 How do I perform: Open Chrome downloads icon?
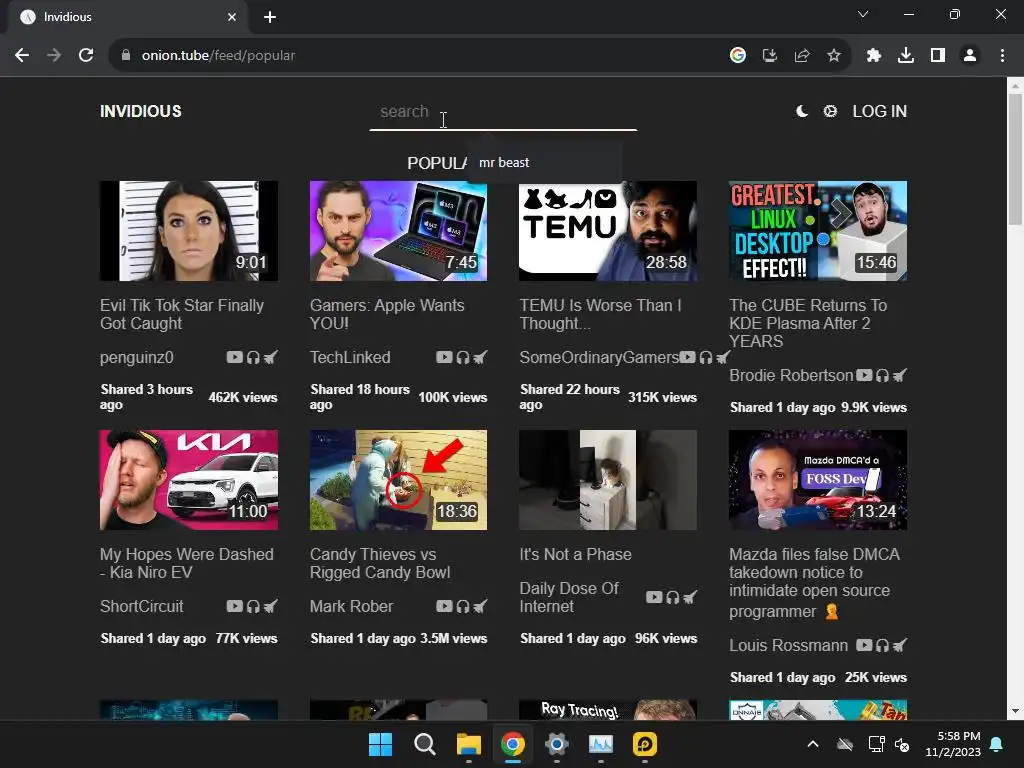[x=906, y=56]
